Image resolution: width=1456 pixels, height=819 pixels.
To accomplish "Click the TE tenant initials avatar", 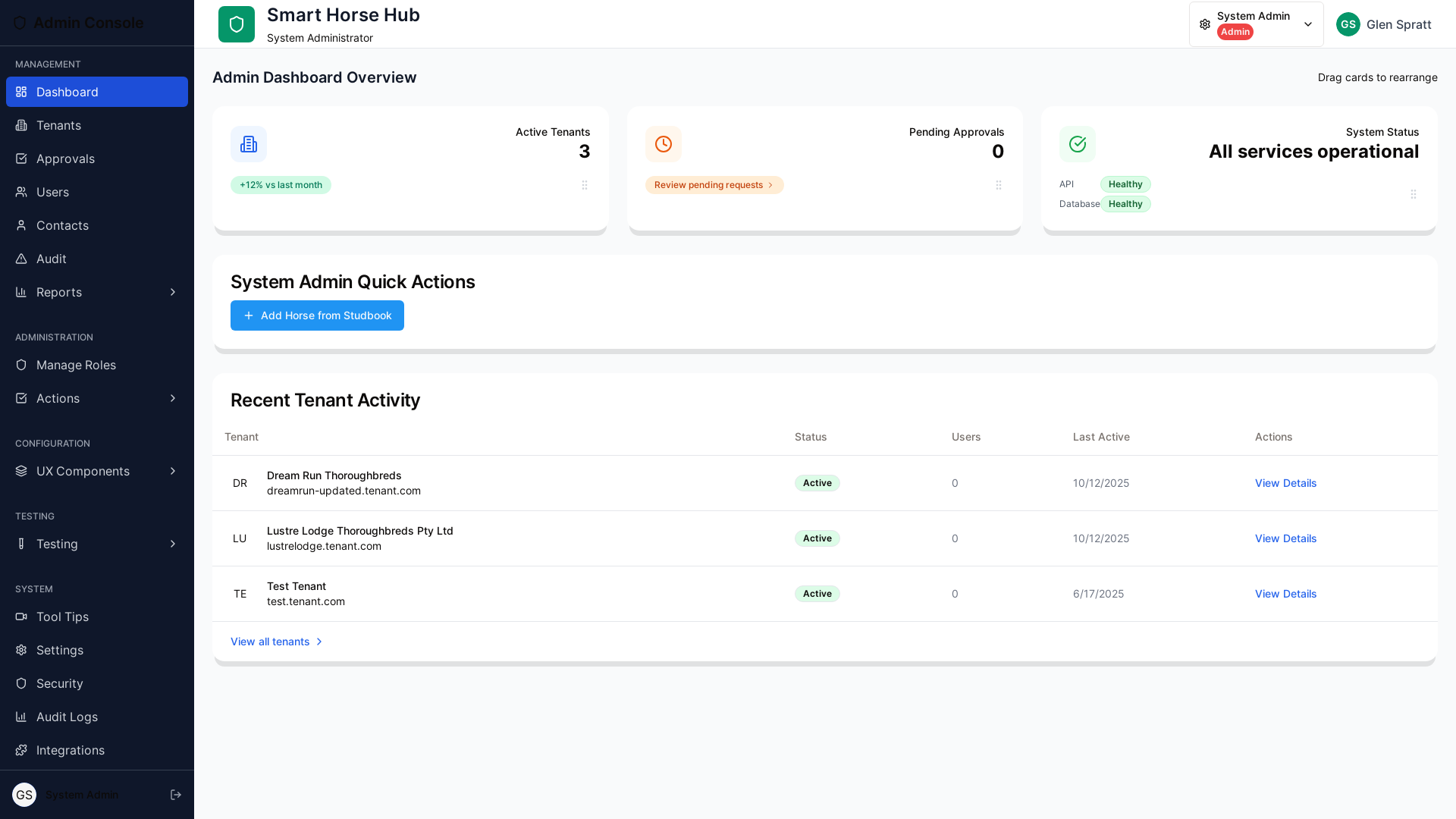I will [x=240, y=594].
